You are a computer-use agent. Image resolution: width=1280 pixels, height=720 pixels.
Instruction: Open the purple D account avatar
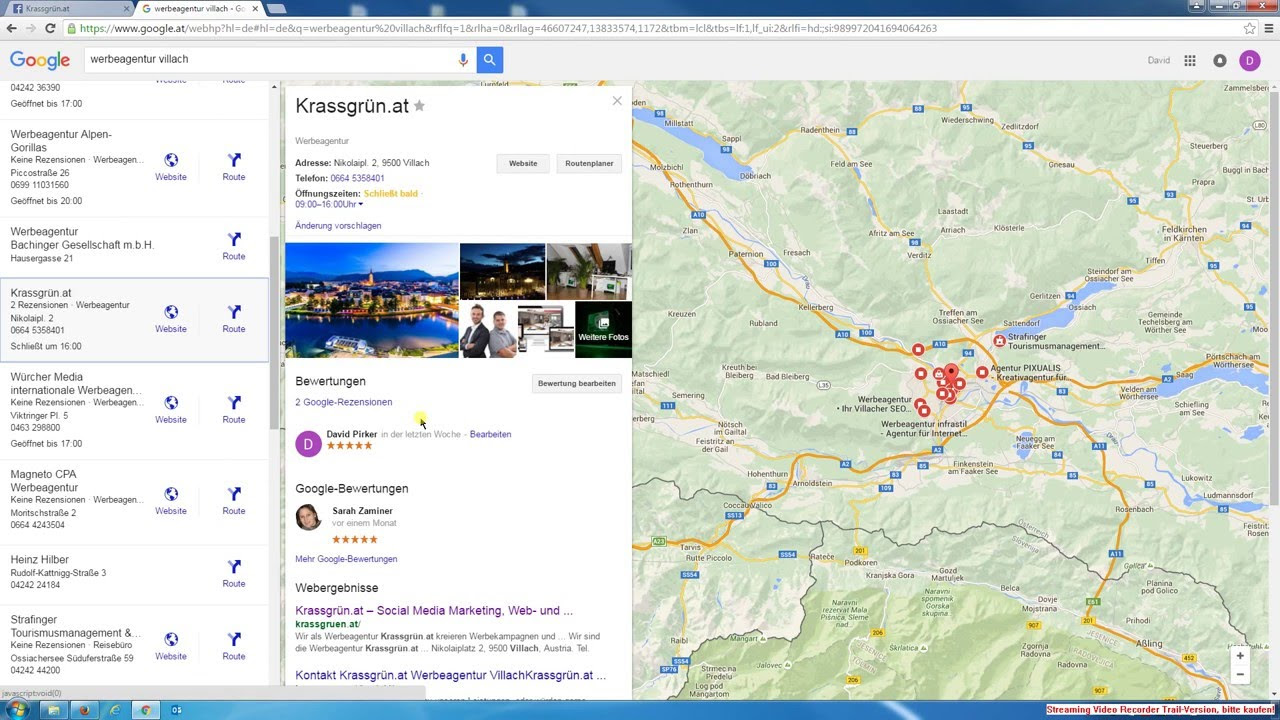tap(1250, 61)
